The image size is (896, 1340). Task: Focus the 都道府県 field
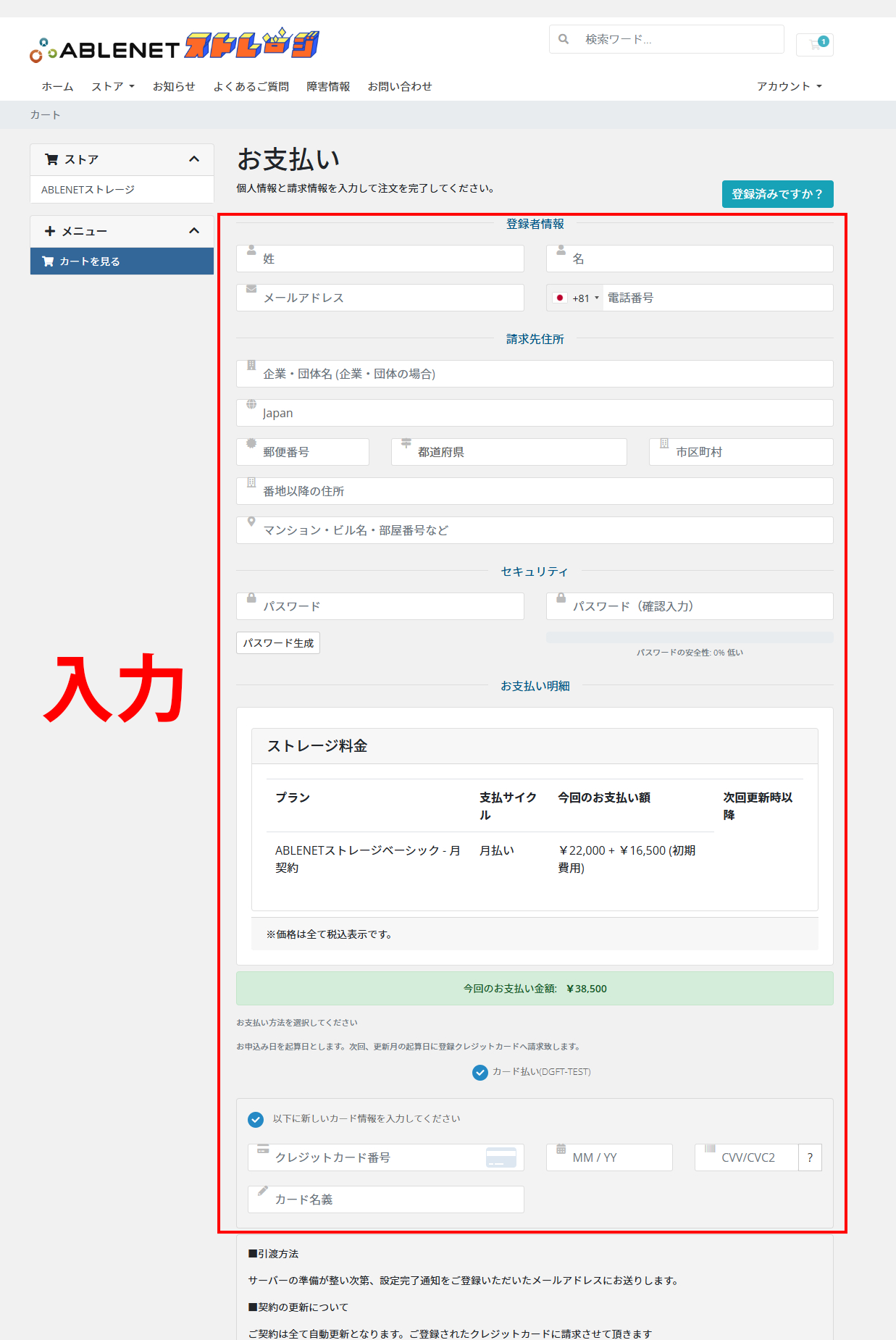509,452
